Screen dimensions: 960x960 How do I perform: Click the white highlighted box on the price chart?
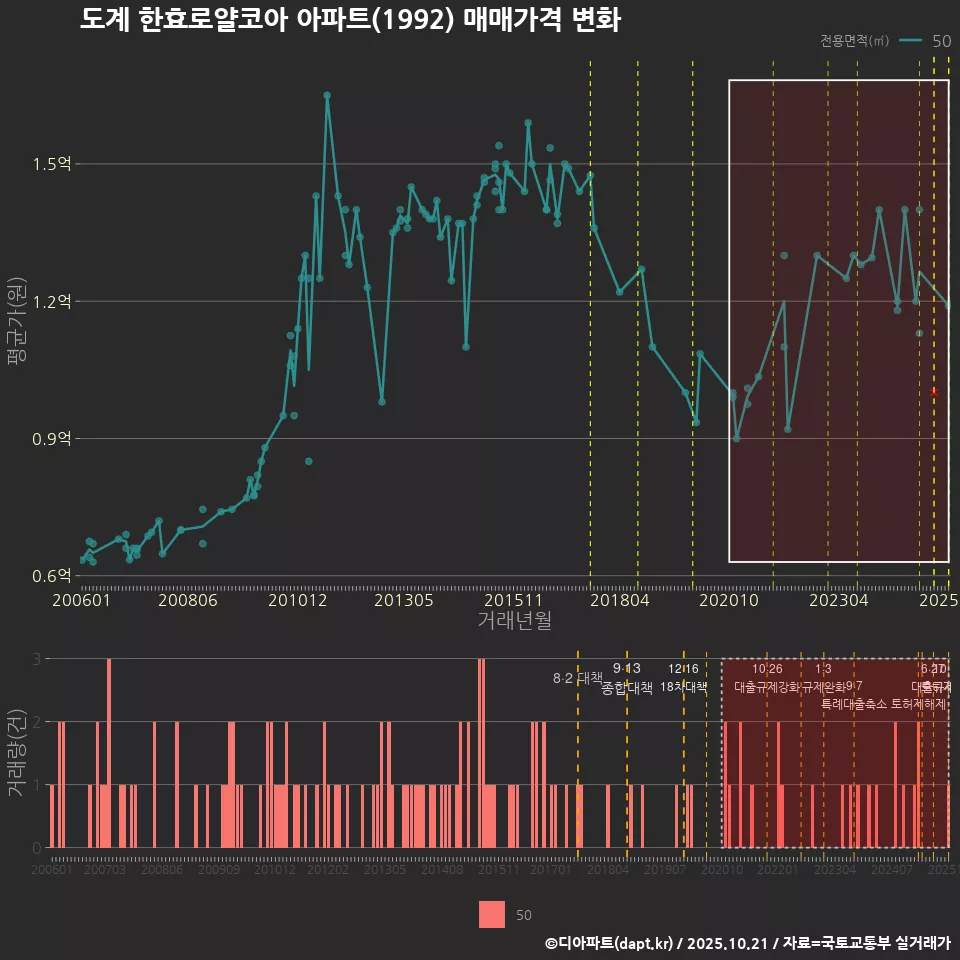pyautogui.click(x=840, y=320)
